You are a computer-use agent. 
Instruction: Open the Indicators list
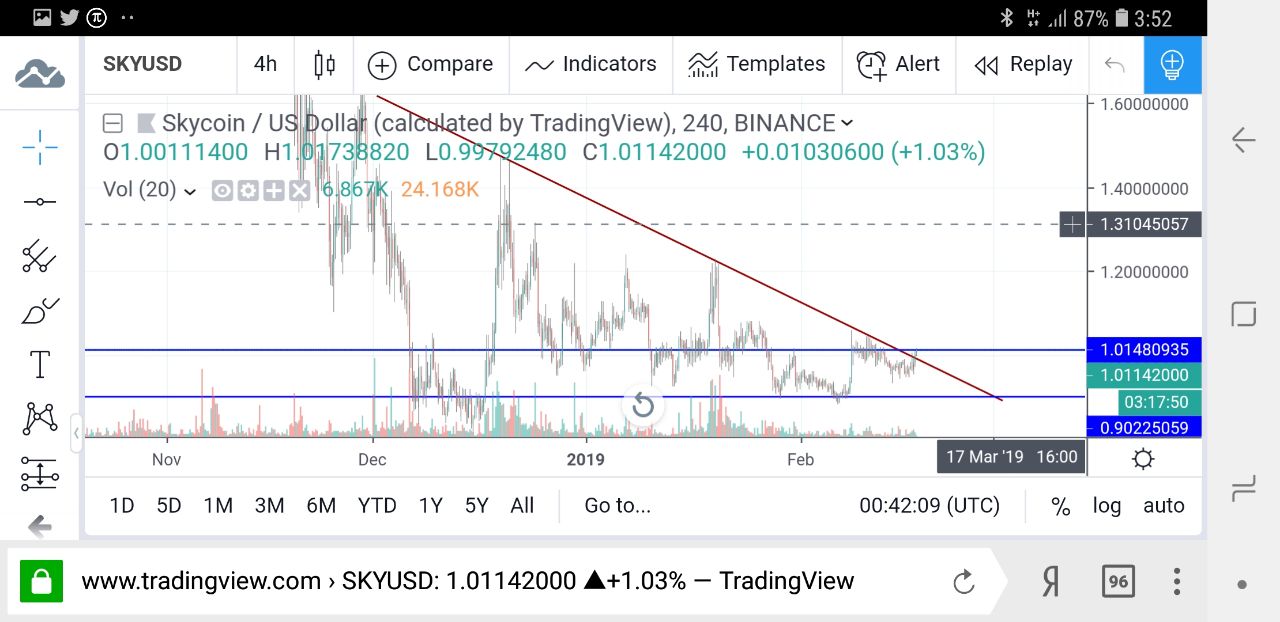click(590, 65)
